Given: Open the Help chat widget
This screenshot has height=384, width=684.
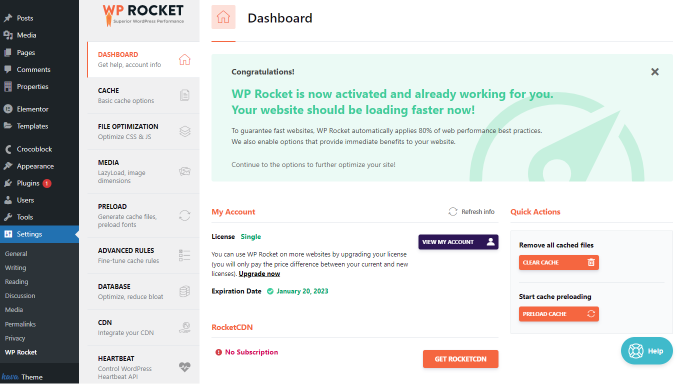Looking at the screenshot, I should click(646, 350).
